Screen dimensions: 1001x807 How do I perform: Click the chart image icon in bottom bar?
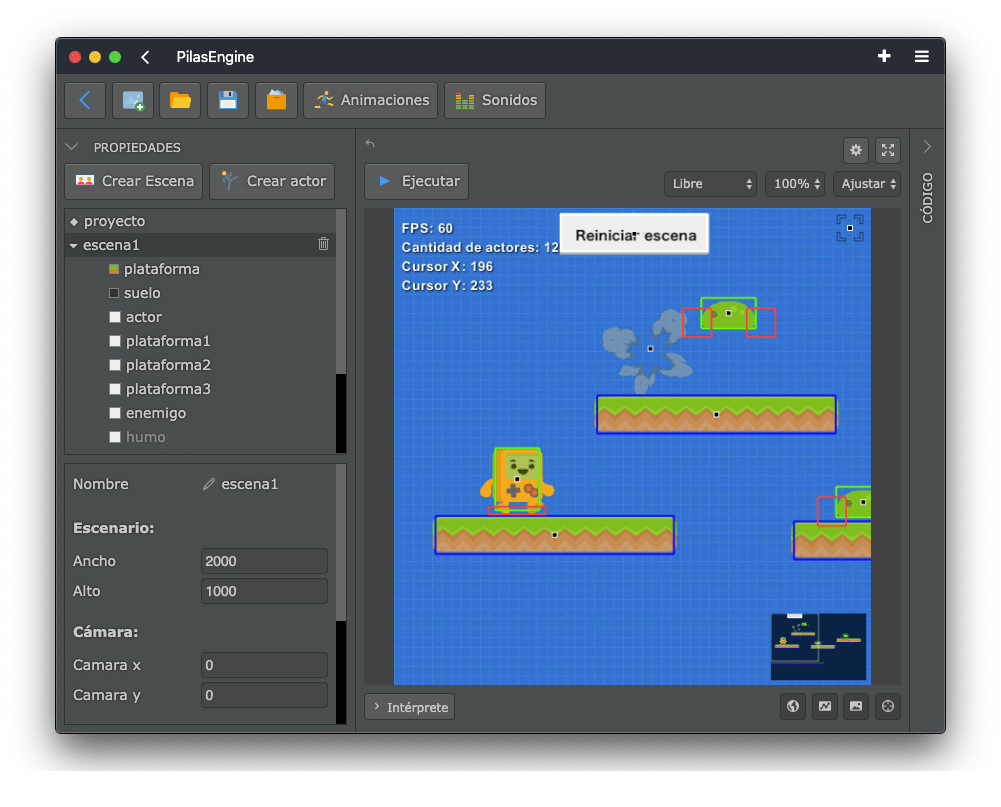tap(825, 706)
